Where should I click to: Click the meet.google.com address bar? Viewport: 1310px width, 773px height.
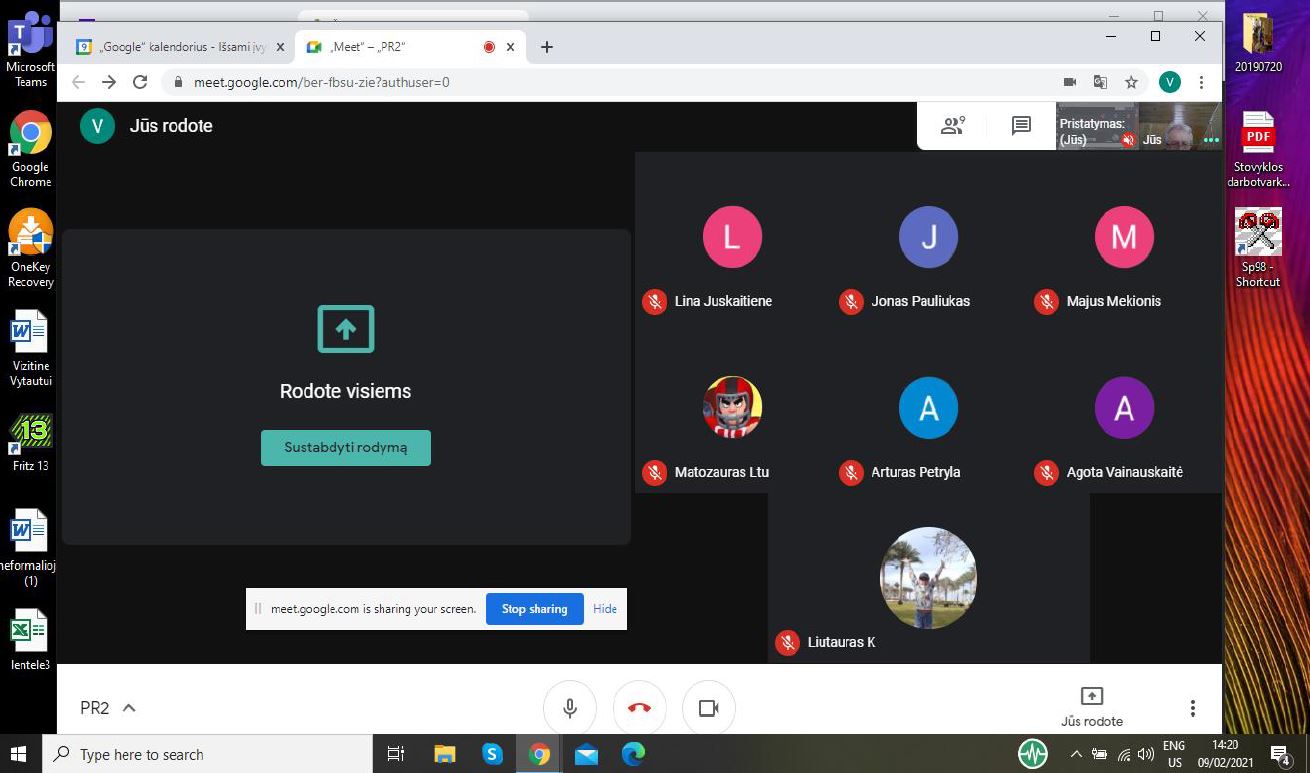click(610, 82)
